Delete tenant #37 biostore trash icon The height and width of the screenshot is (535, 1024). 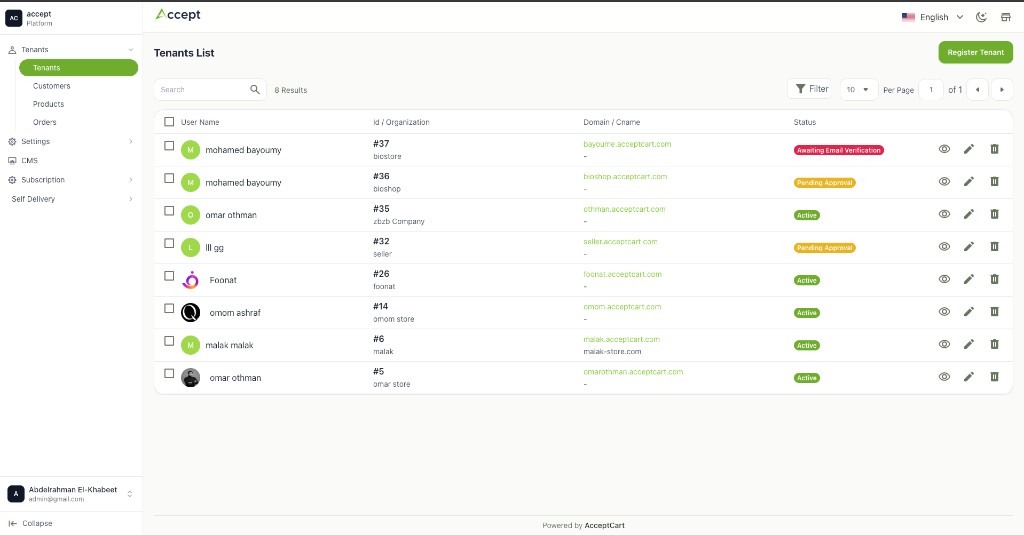[995, 149]
